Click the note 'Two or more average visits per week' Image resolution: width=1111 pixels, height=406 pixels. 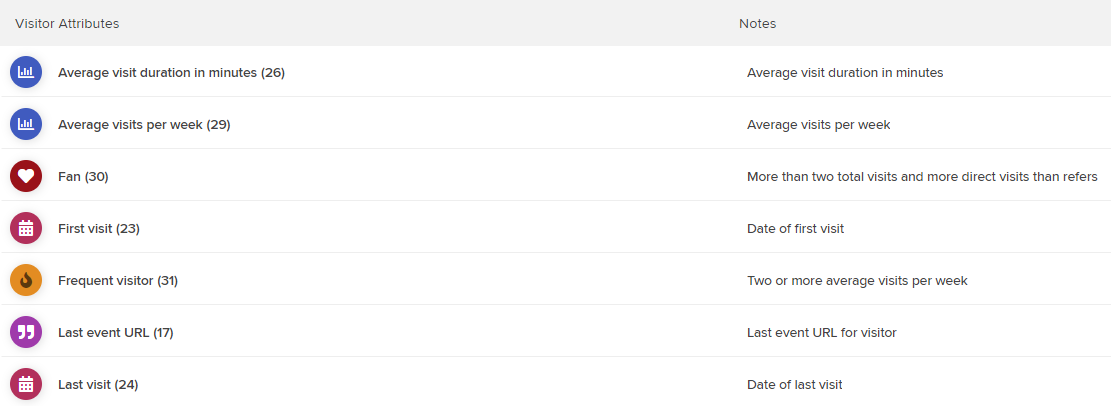tap(857, 281)
